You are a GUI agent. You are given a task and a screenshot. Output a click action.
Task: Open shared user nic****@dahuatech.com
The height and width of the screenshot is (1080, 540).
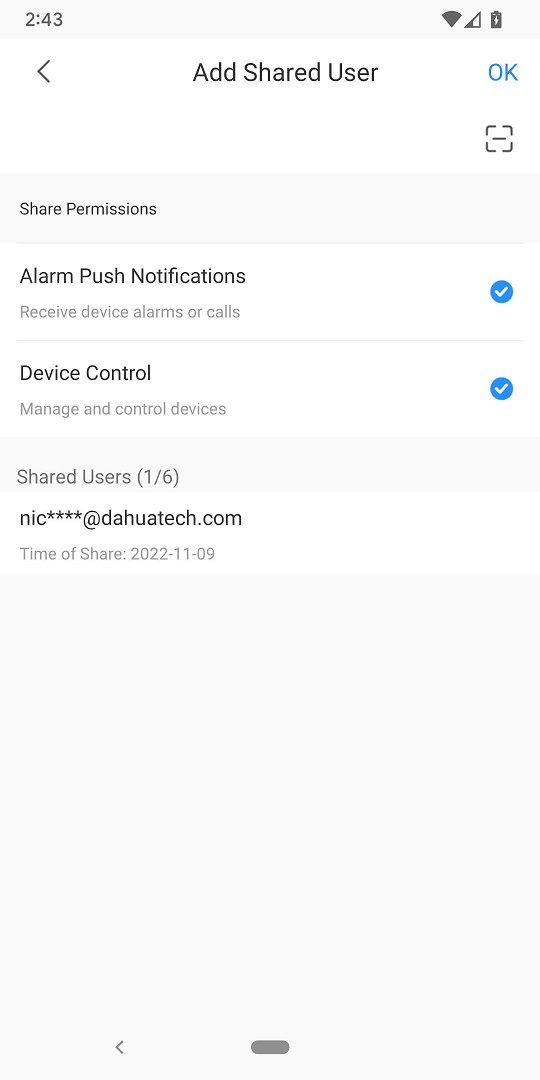coord(270,534)
